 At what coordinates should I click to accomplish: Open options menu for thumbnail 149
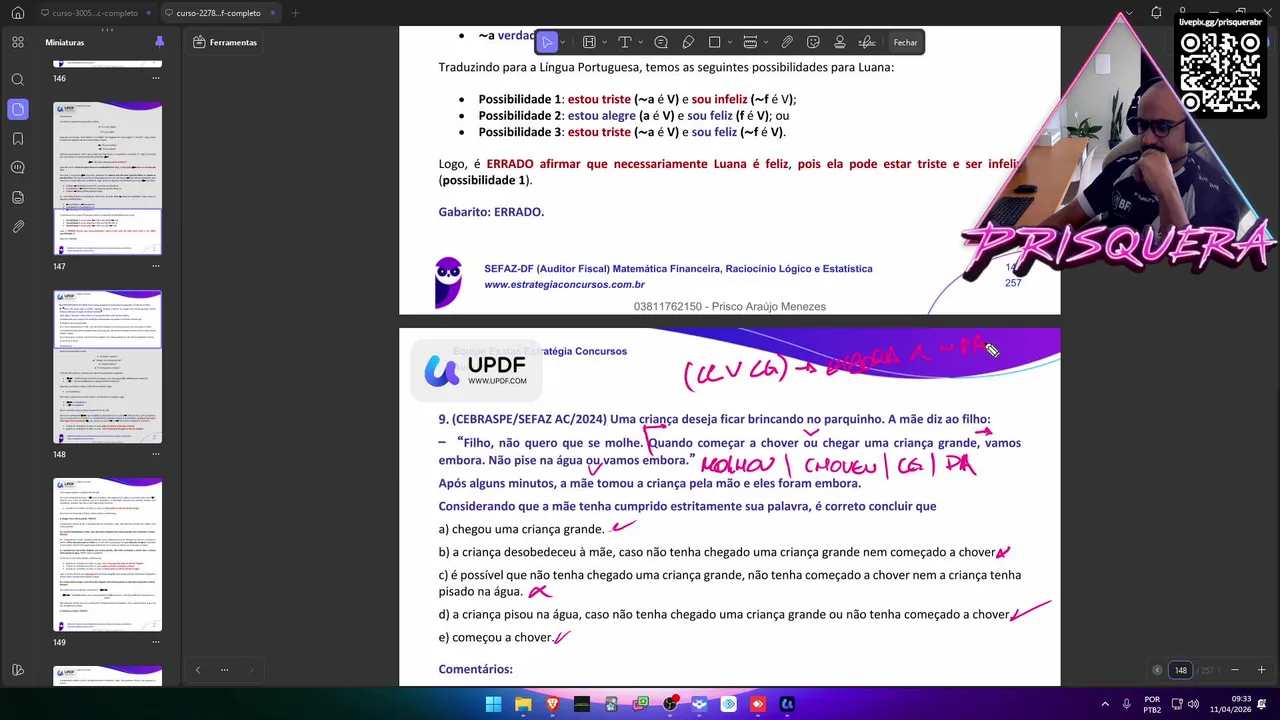(156, 642)
